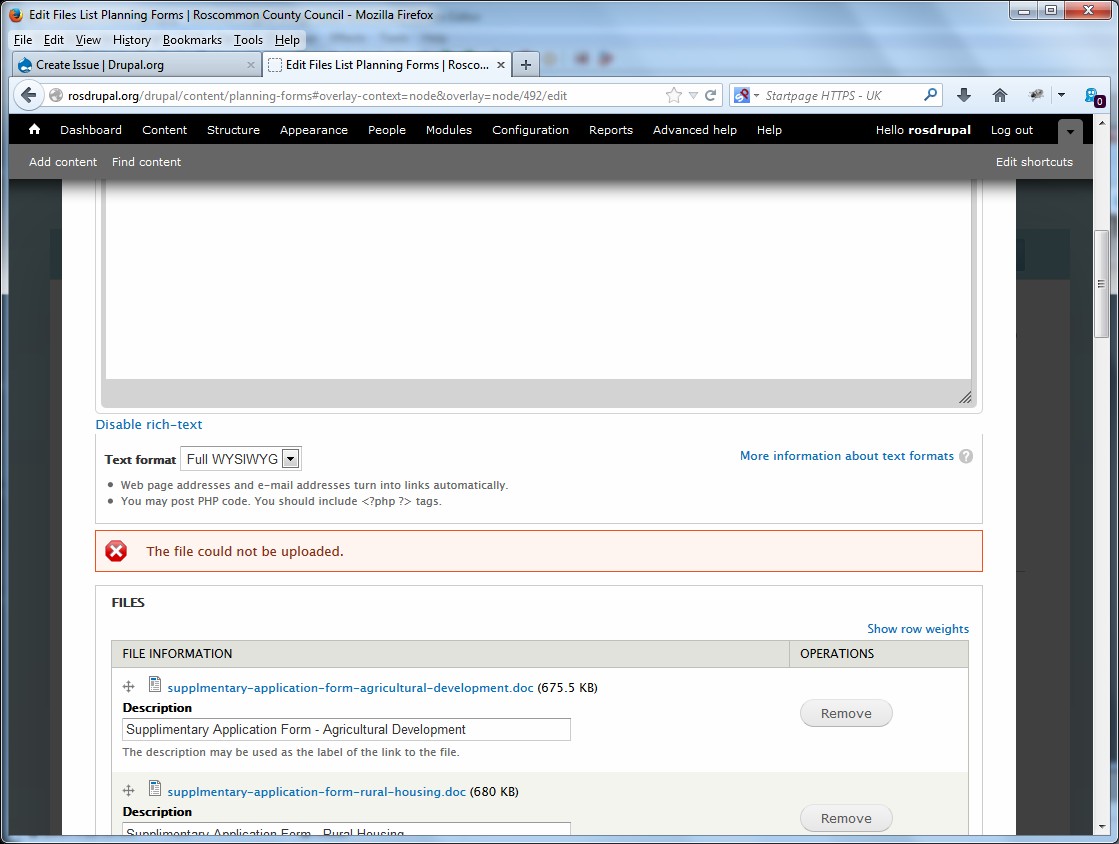Disable rich-text editing

(148, 424)
